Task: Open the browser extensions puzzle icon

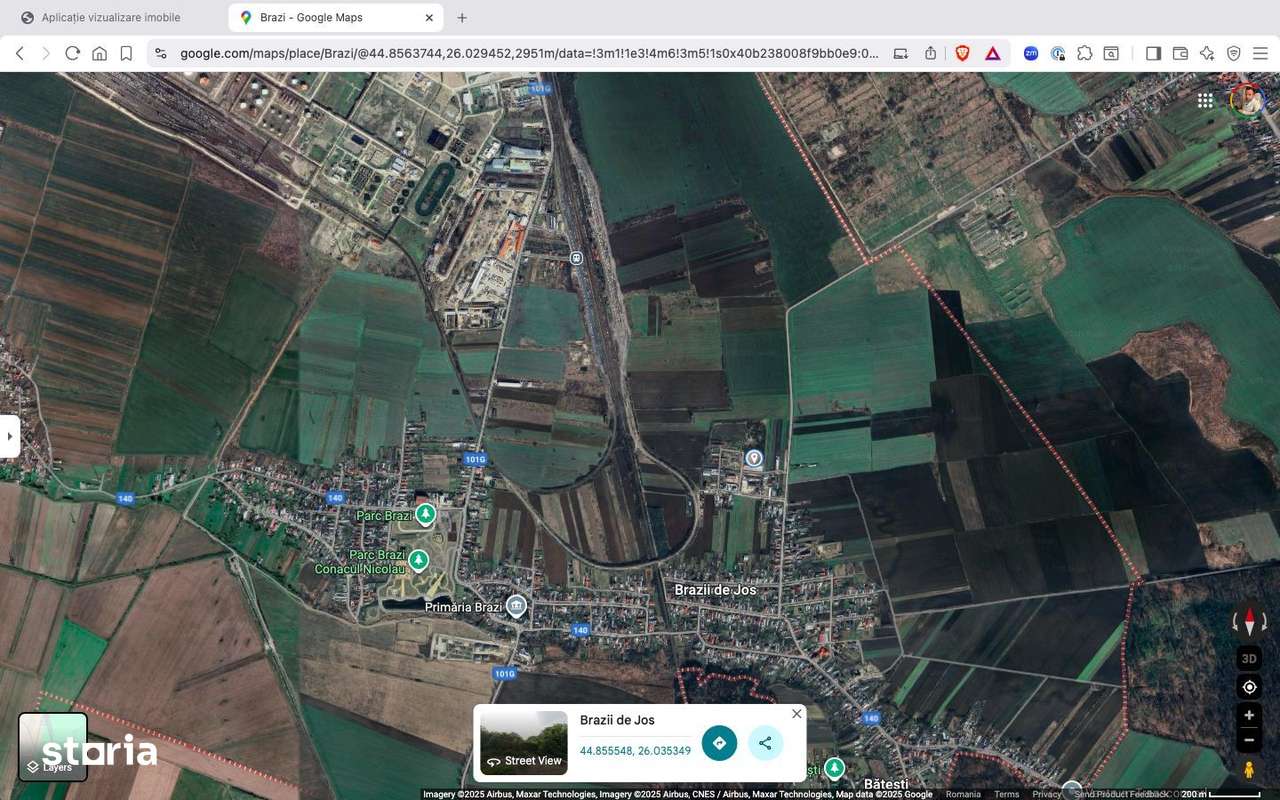Action: [x=1083, y=53]
